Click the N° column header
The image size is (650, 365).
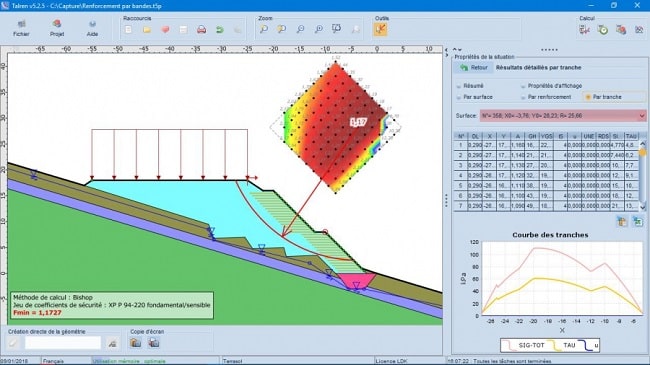pyautogui.click(x=460, y=136)
